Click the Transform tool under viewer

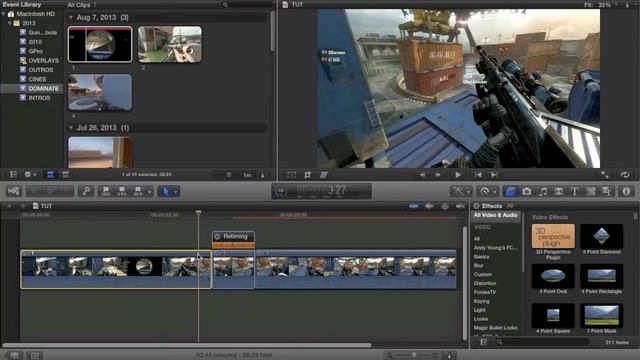coord(291,175)
